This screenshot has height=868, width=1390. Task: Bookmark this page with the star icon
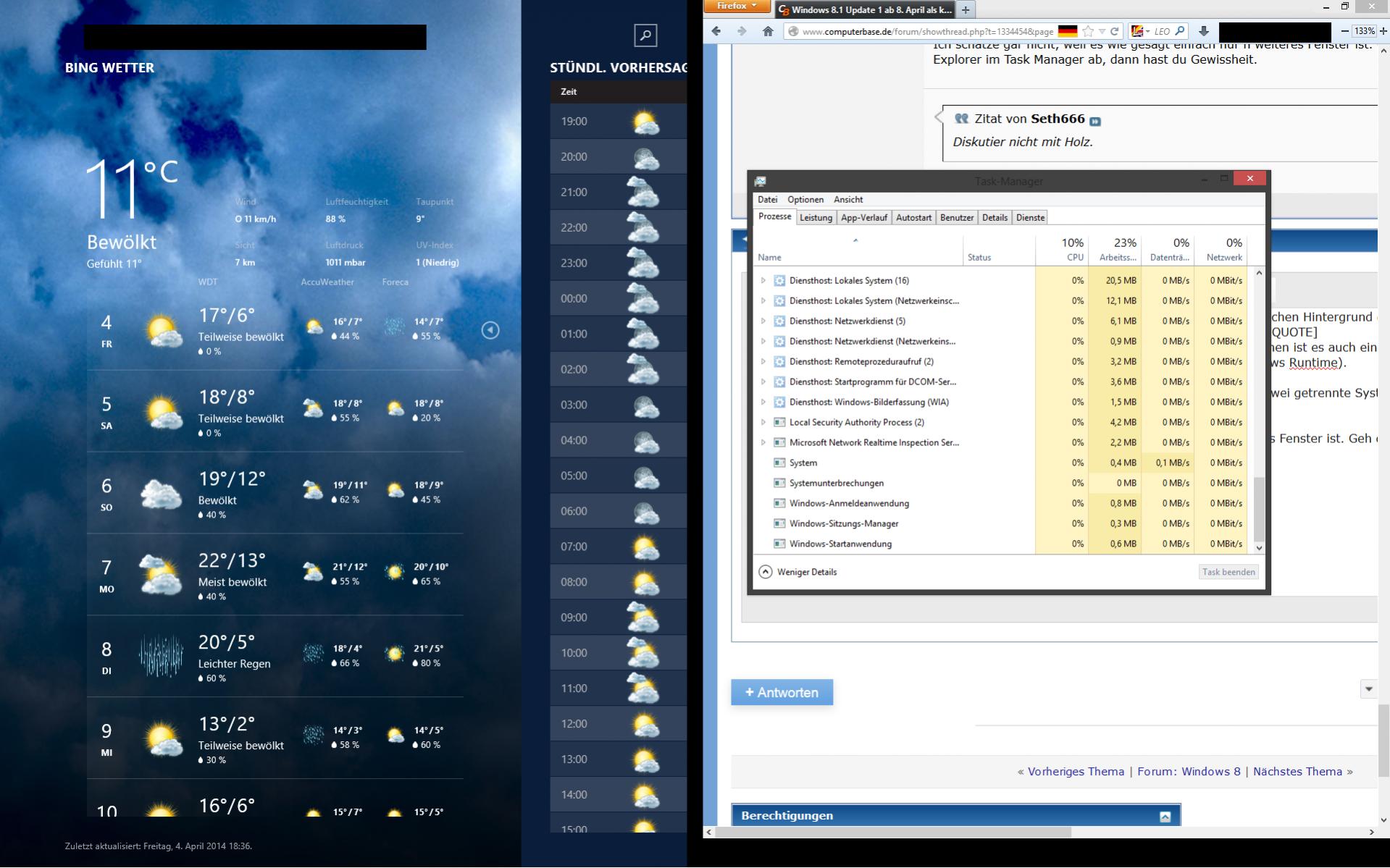coord(1087,31)
